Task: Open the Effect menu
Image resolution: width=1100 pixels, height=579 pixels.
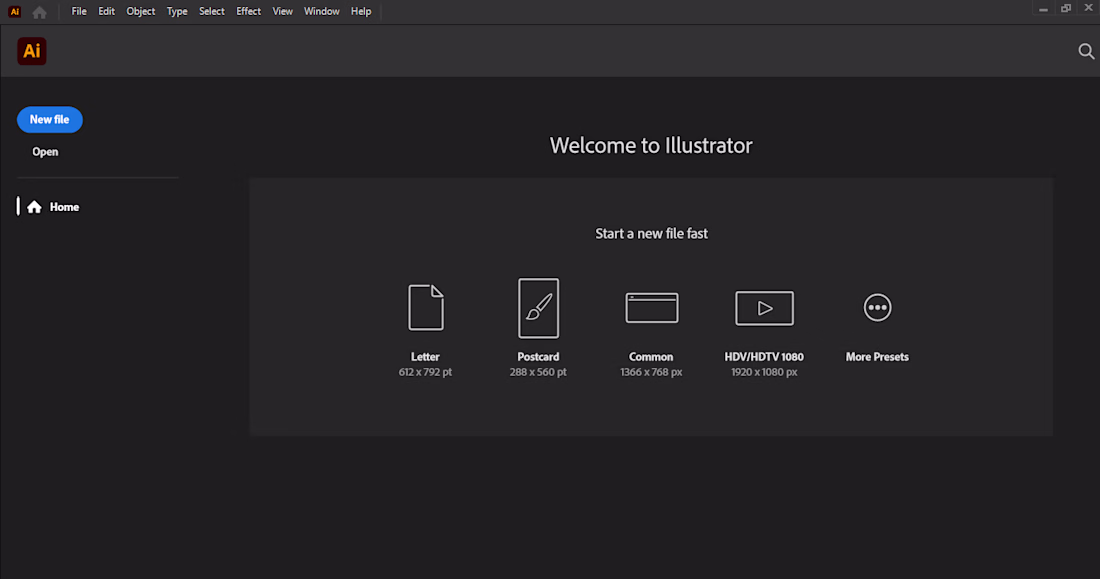Action: pos(248,11)
